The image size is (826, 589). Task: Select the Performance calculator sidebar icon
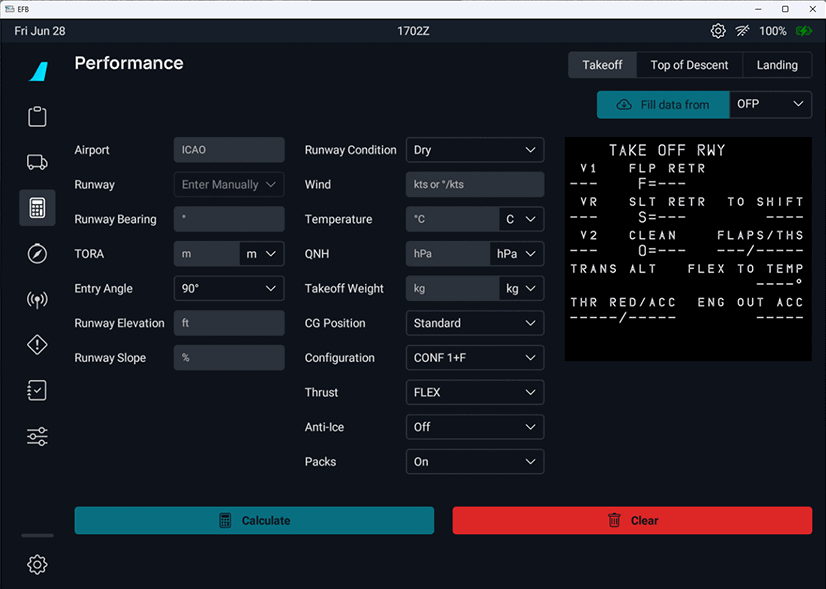pyautogui.click(x=37, y=208)
